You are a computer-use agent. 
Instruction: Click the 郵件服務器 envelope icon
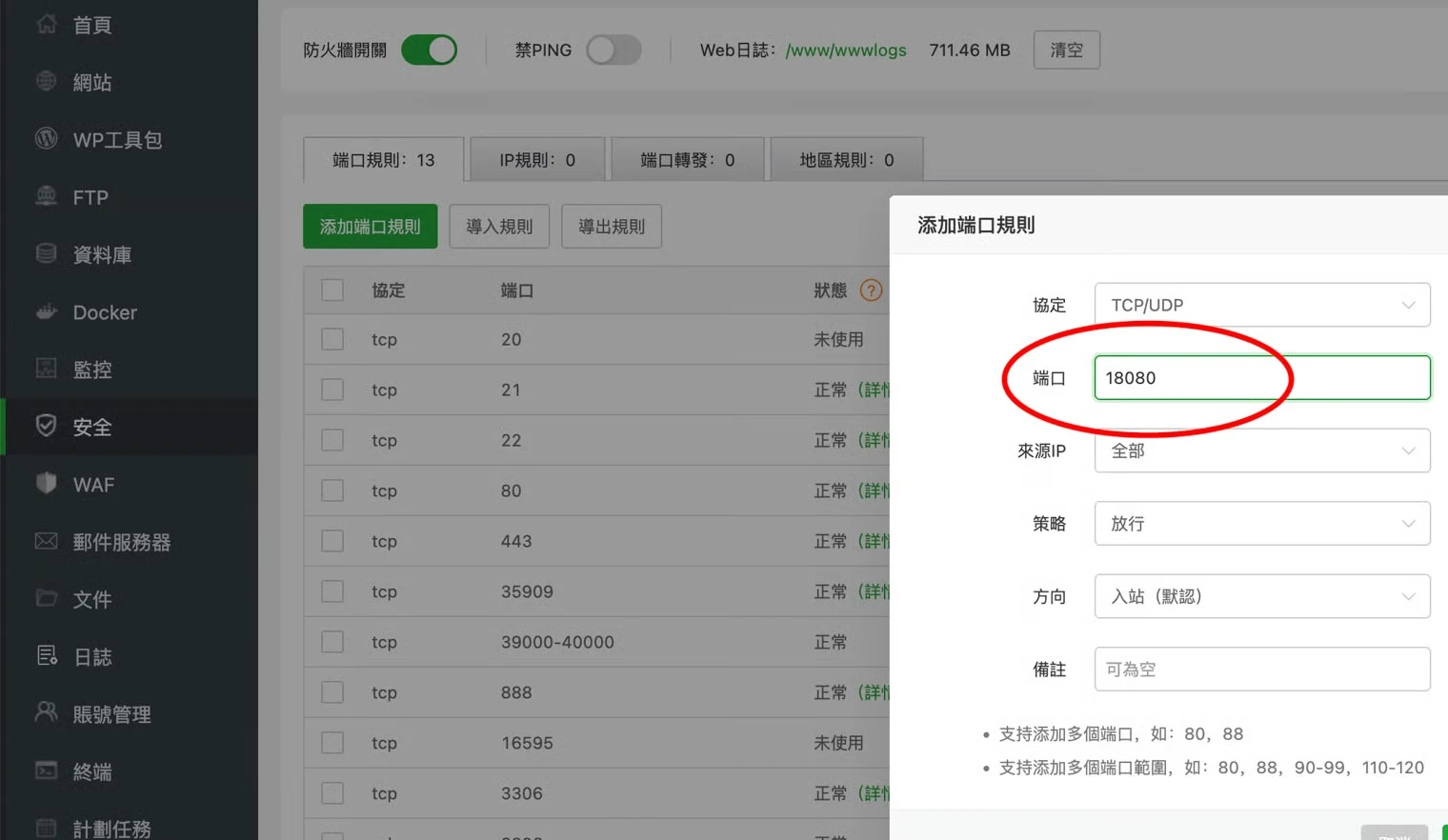46,541
